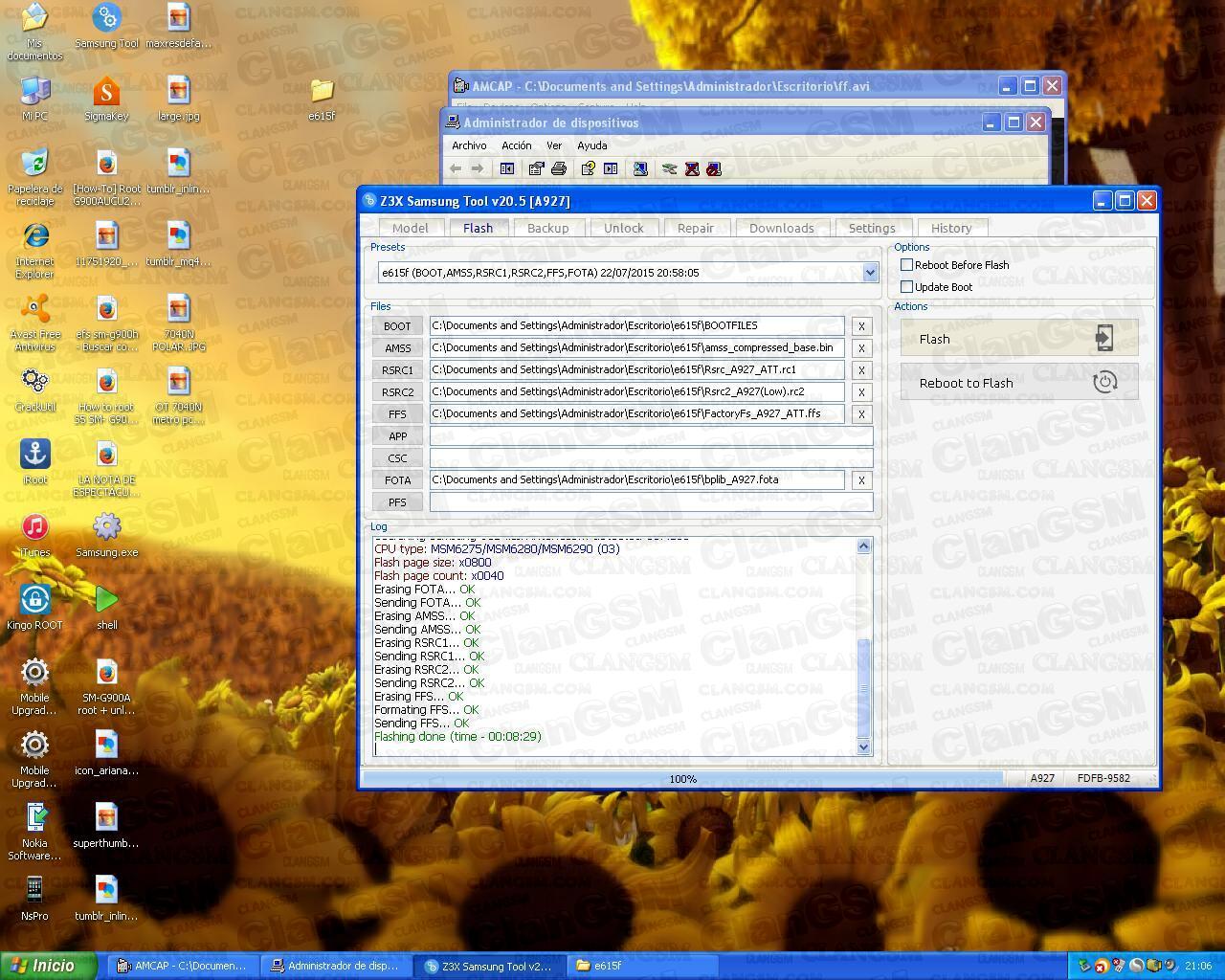Select the Nokia Software desktop icon
The width and height of the screenshot is (1225, 980).
[x=34, y=832]
